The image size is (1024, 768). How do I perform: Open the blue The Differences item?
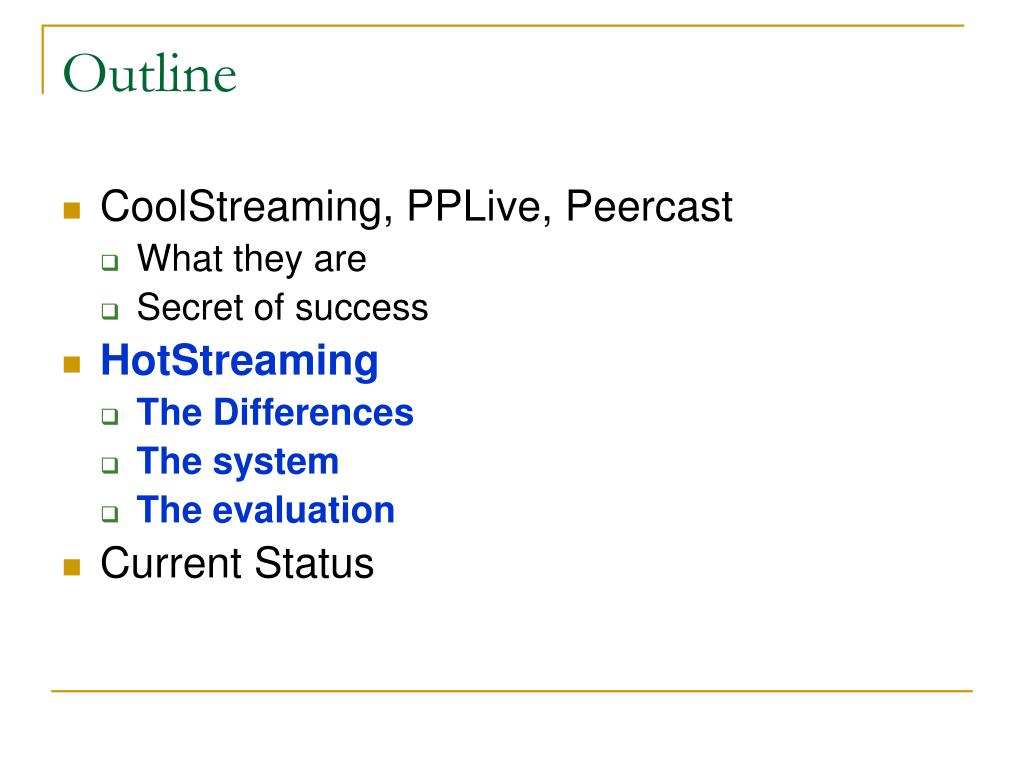[x=275, y=413]
